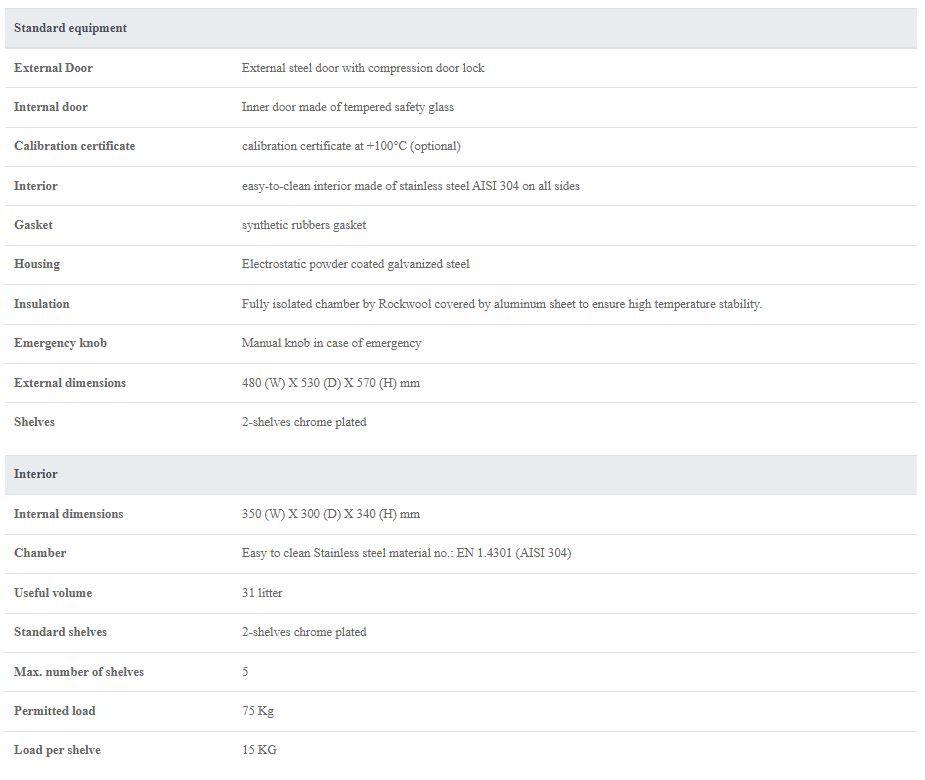The height and width of the screenshot is (780, 925).
Task: Click the Shelves row label
Action: 34,422
